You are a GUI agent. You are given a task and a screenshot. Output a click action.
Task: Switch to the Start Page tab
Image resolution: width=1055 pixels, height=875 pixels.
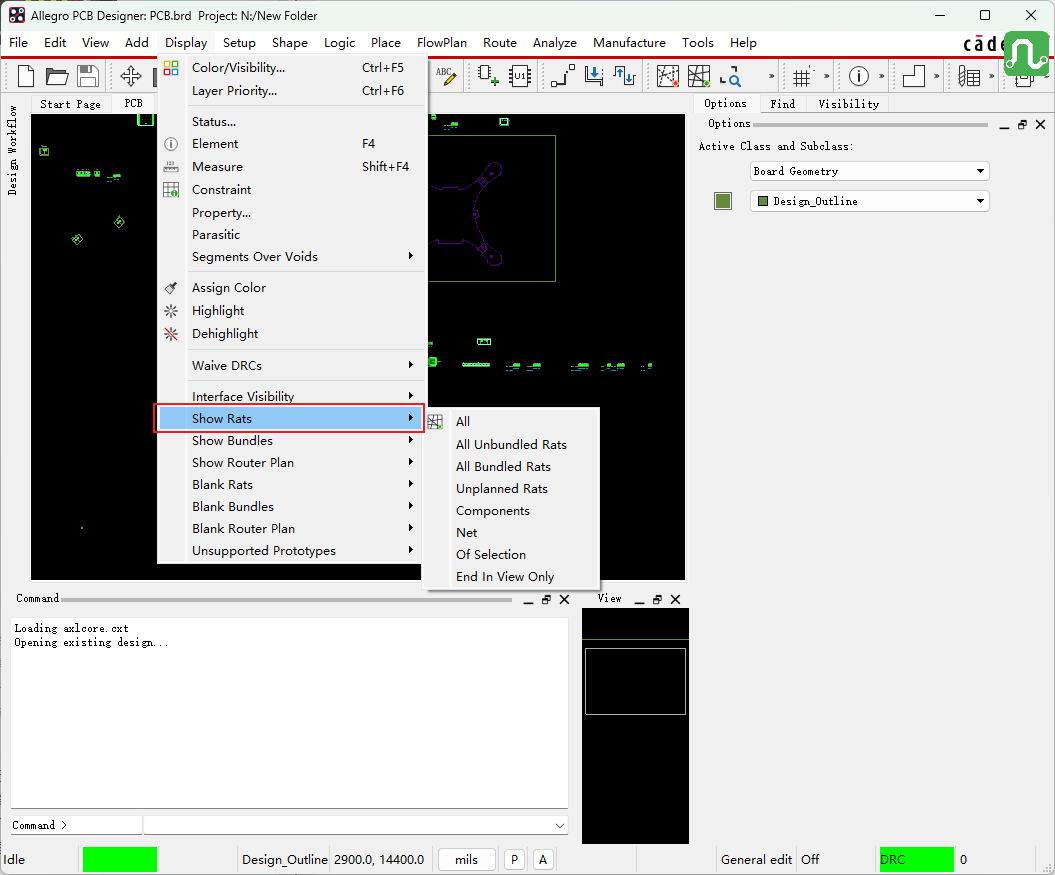click(x=70, y=104)
